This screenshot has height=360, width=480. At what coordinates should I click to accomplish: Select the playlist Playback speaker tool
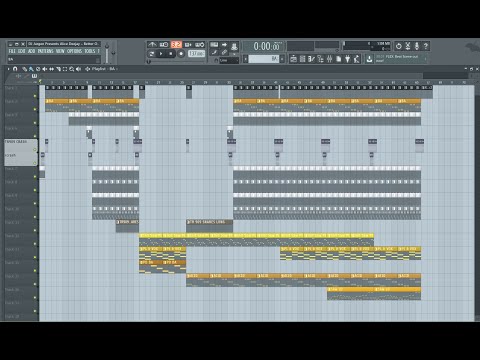click(78, 69)
